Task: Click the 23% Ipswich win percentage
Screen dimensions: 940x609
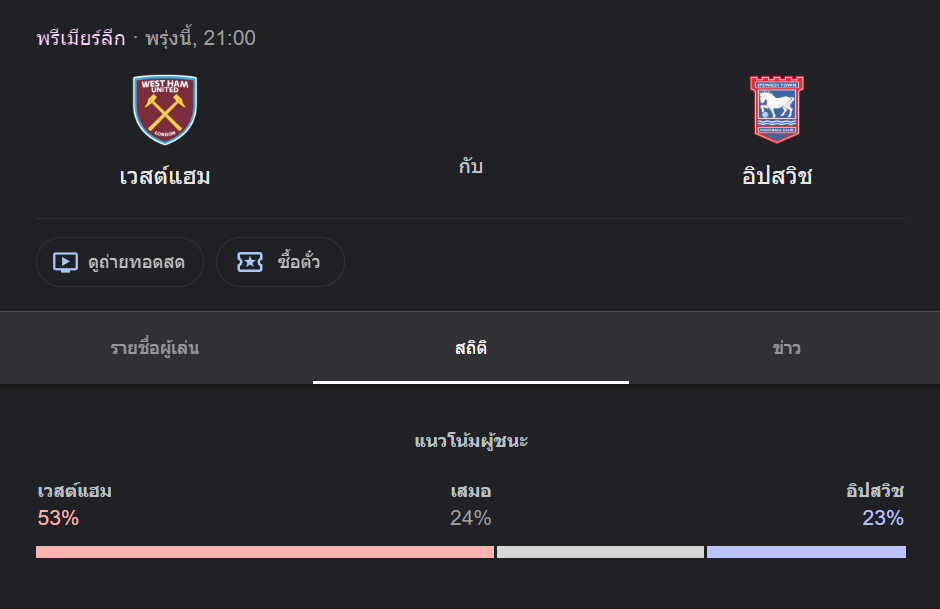Action: click(882, 518)
